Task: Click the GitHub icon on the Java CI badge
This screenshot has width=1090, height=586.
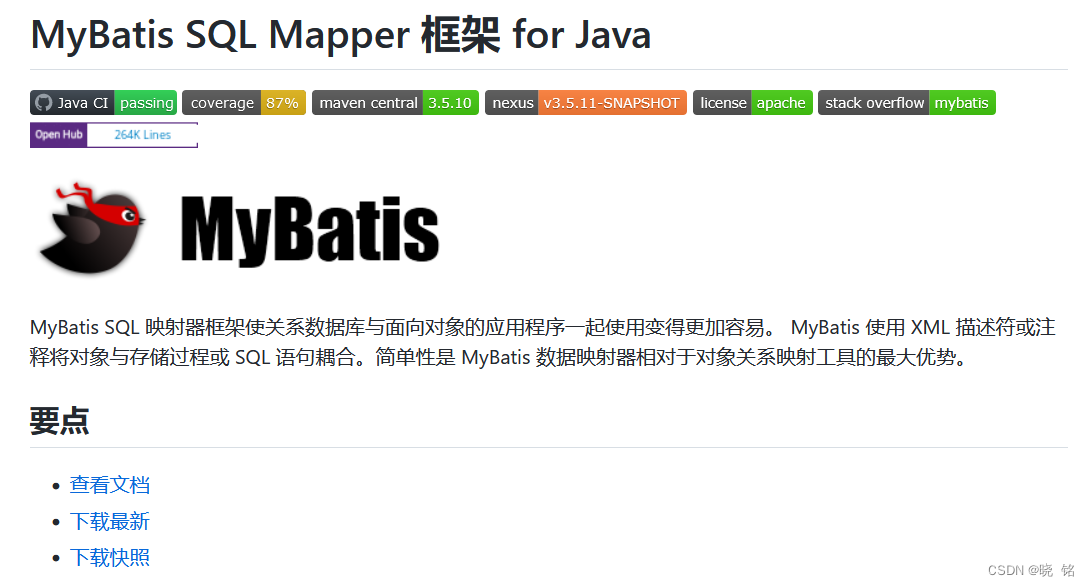Action: tap(44, 102)
